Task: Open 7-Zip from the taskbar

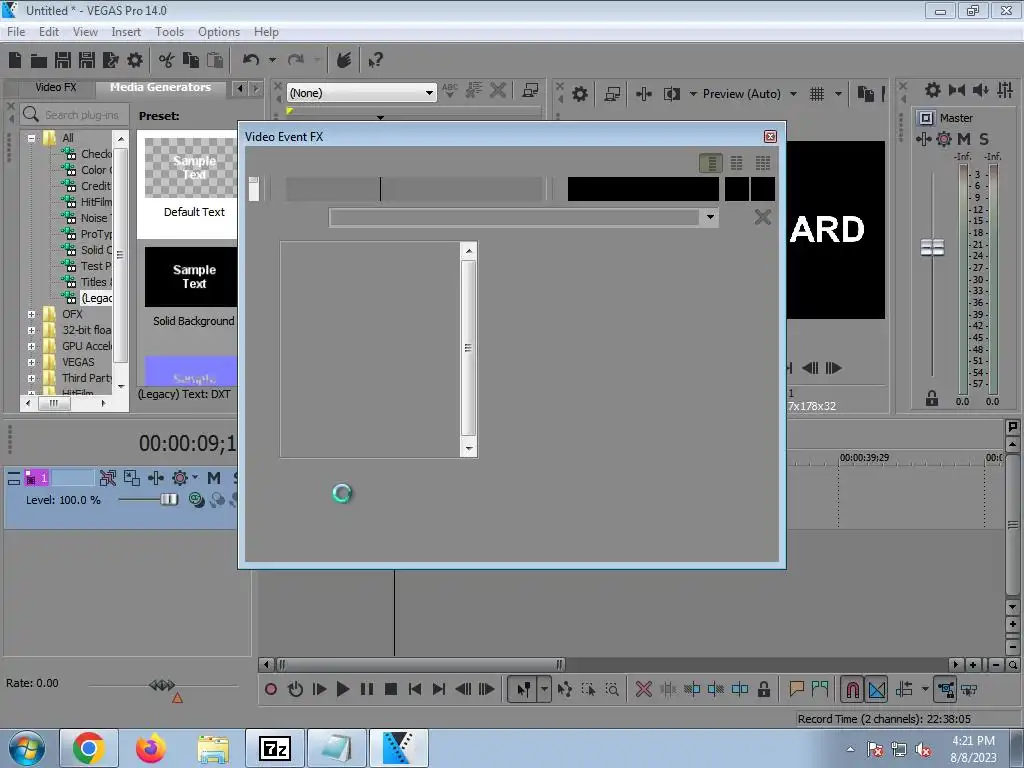Action: pos(274,748)
